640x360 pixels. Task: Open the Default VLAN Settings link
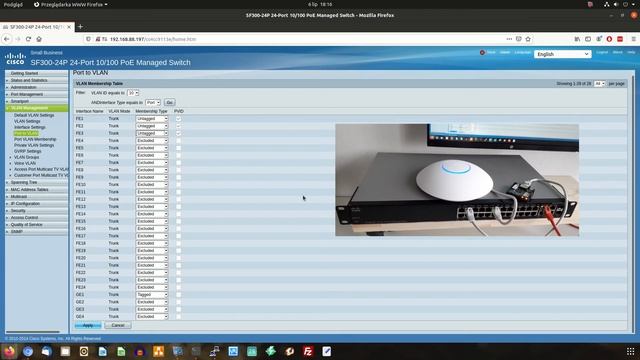point(34,115)
